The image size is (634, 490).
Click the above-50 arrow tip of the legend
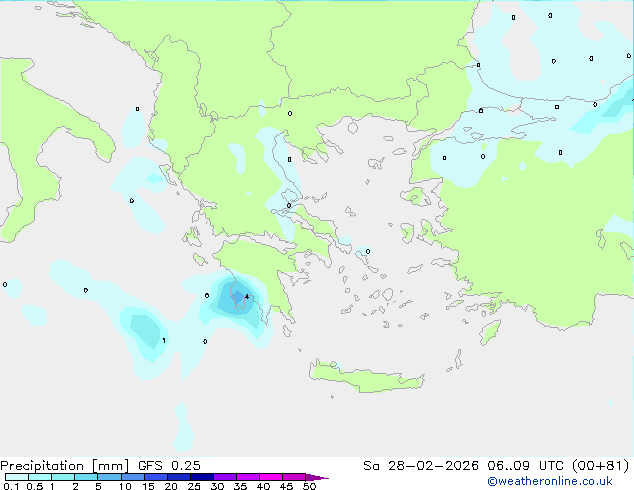click(317, 477)
